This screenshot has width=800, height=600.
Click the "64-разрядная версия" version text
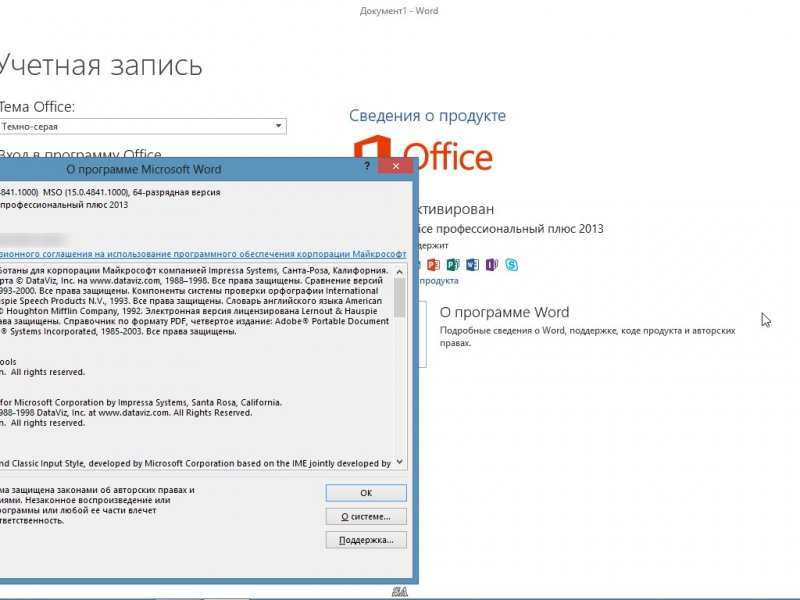click(x=177, y=192)
